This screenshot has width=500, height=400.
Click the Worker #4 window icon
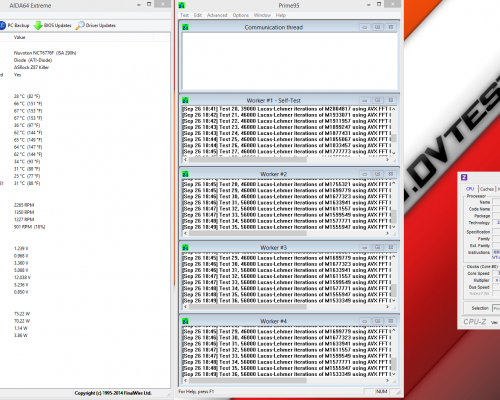tap(186, 321)
